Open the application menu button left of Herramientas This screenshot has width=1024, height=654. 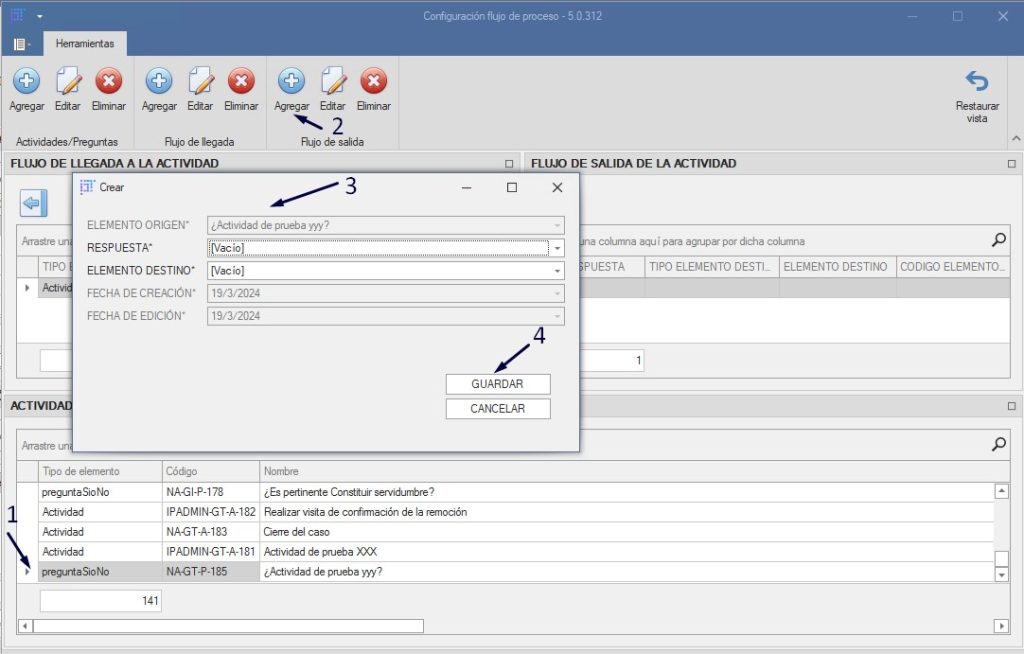coord(21,44)
